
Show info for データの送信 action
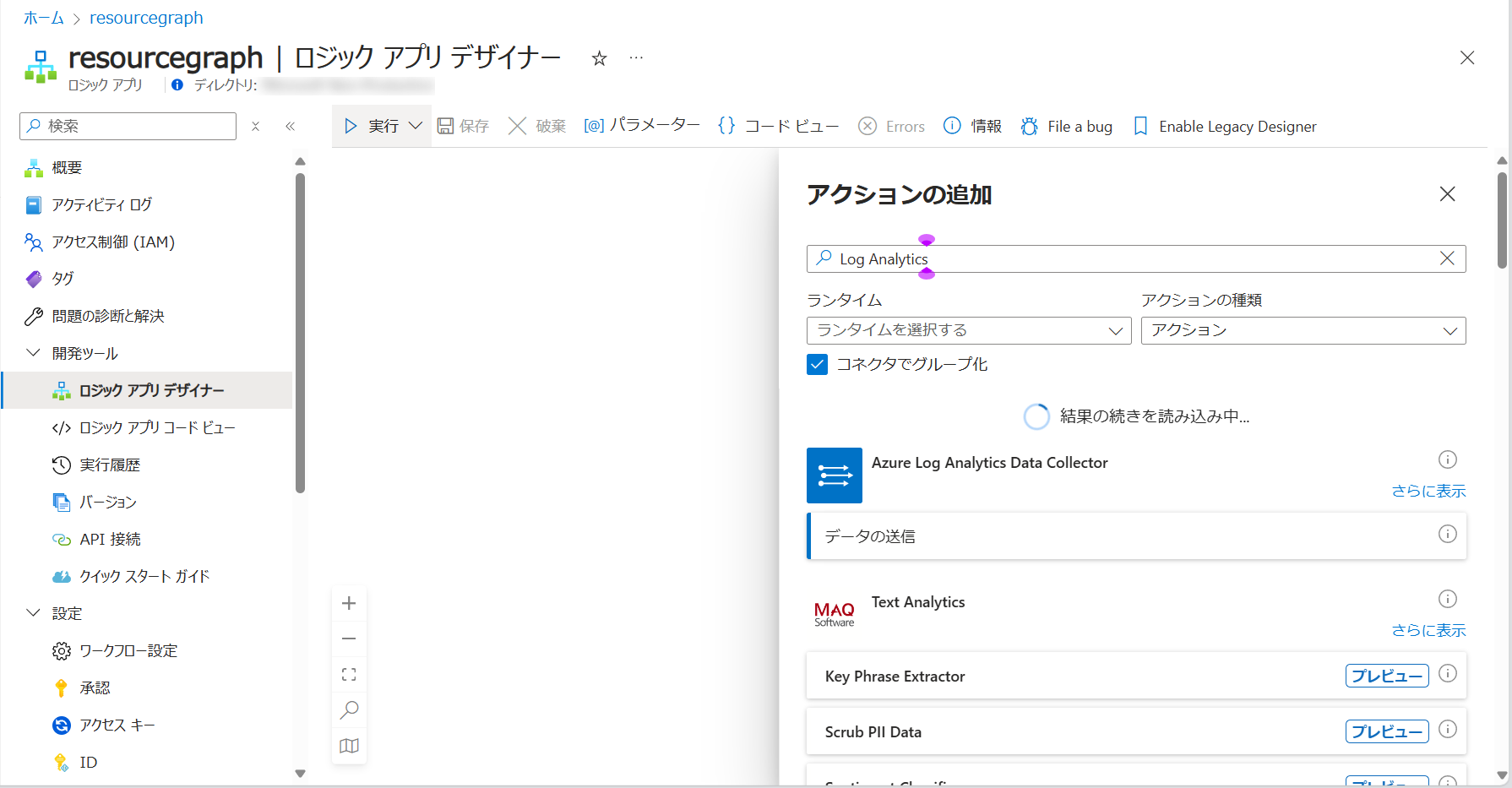1448,534
